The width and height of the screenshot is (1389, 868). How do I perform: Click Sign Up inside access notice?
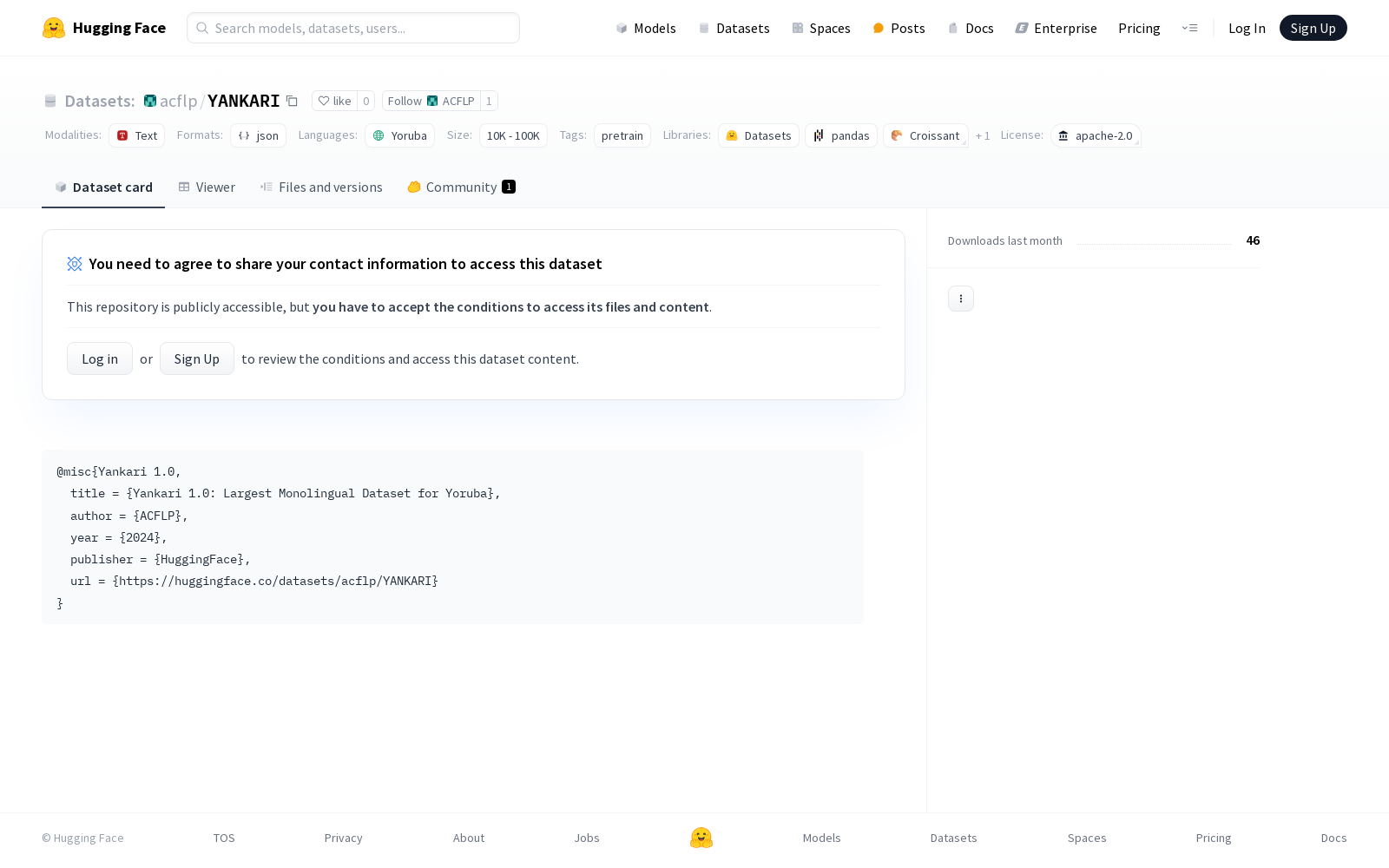click(x=197, y=358)
